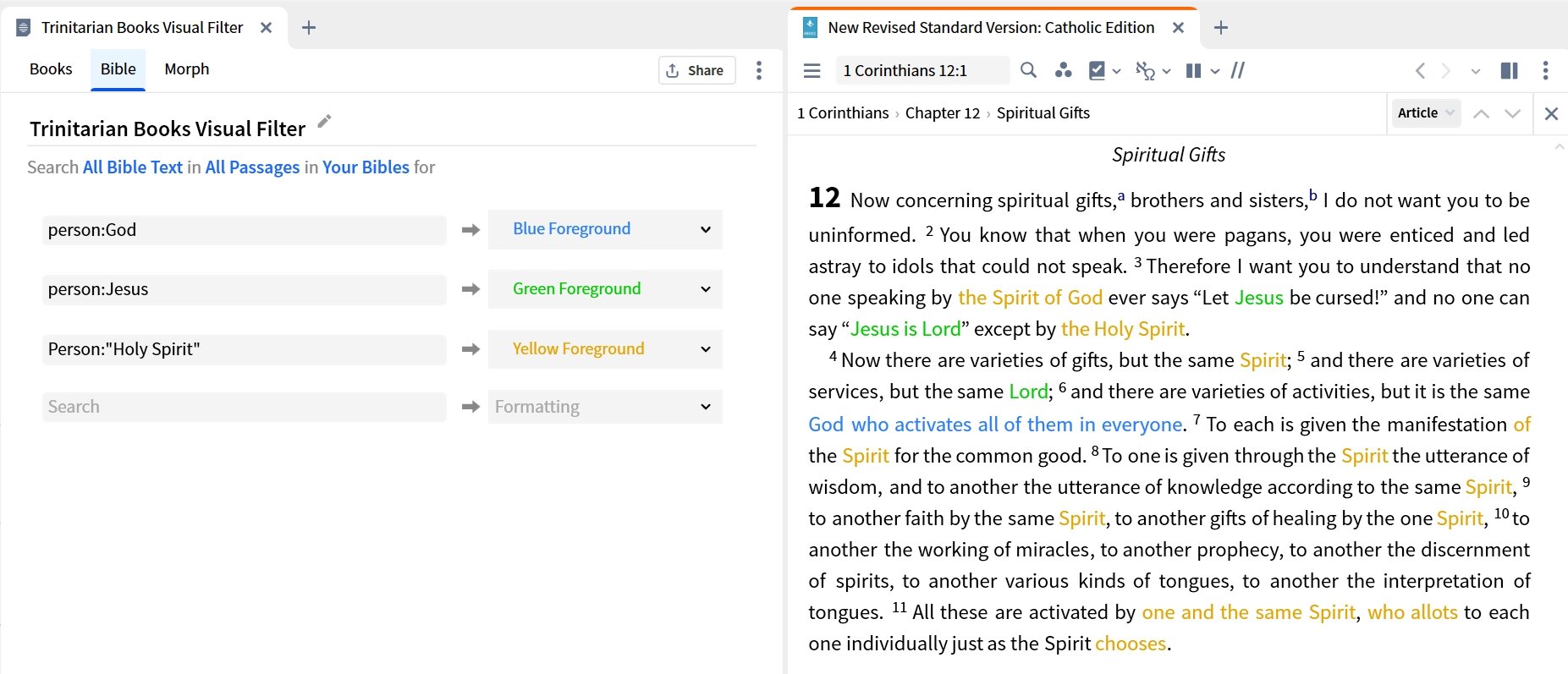Click the 1 Corinthians 12:1 reference box
The width and height of the screenshot is (1568, 674).
[x=923, y=70]
